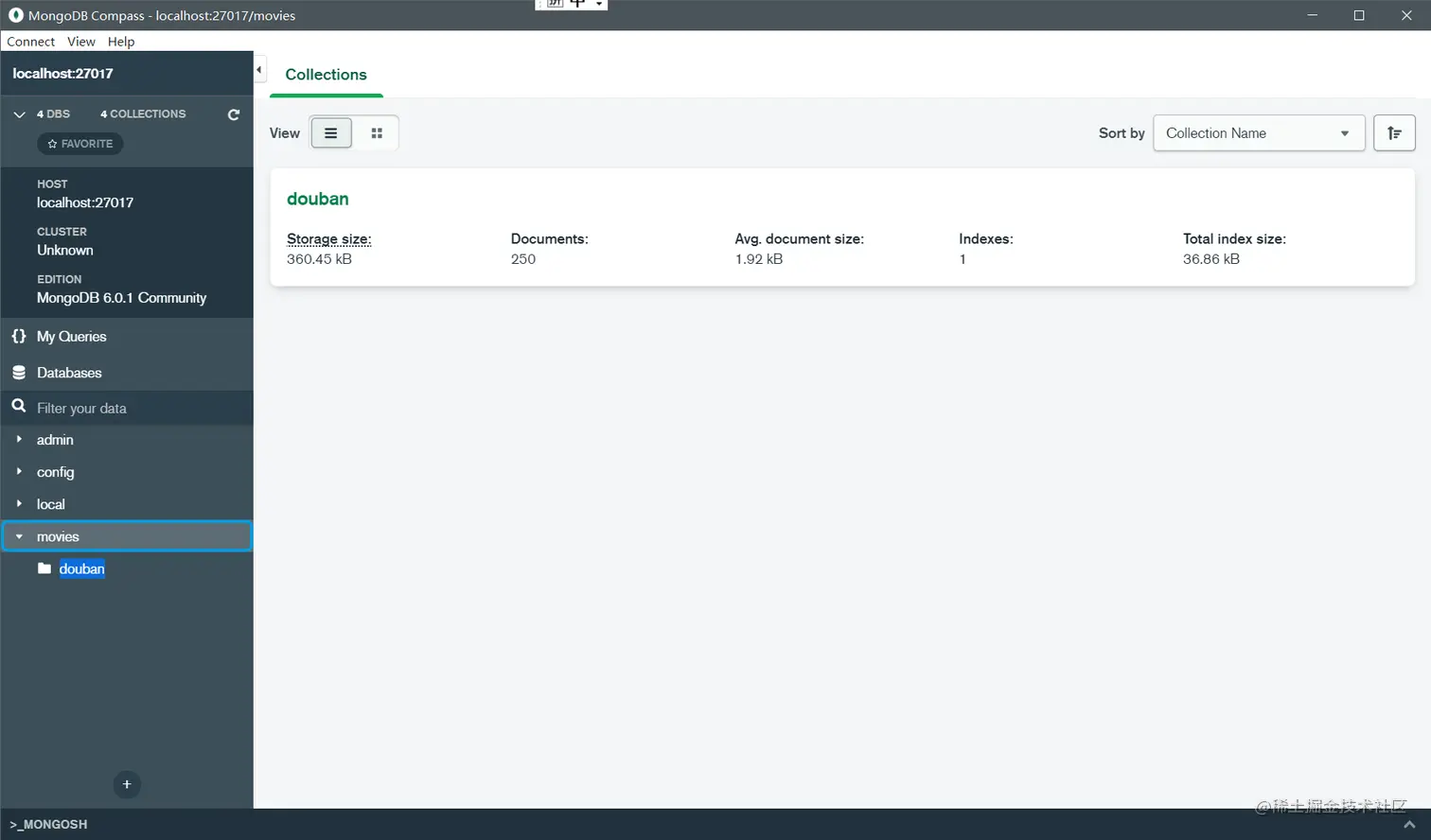Select the Collections tab
The height and width of the screenshot is (840, 1431).
pos(326,75)
